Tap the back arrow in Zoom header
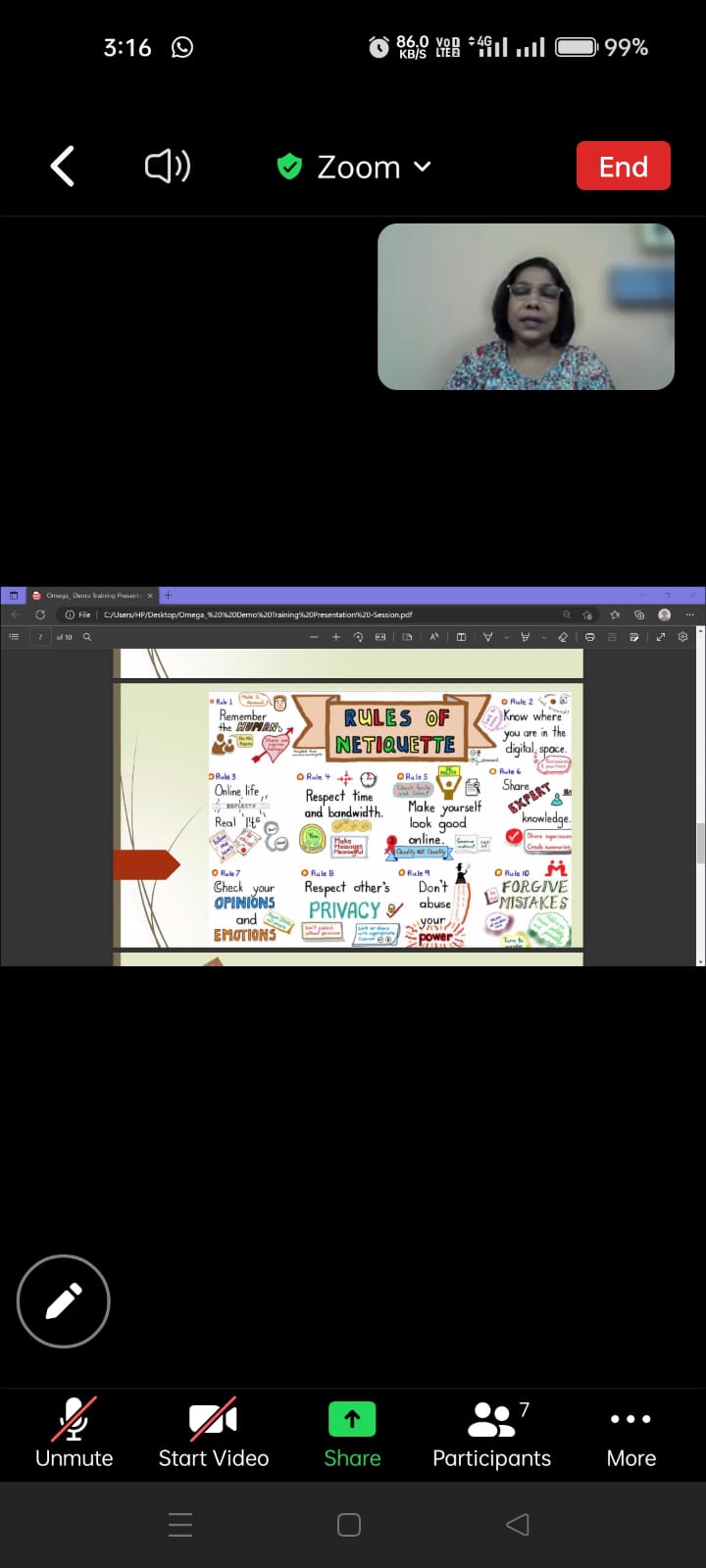The height and width of the screenshot is (1568, 706). coord(63,167)
